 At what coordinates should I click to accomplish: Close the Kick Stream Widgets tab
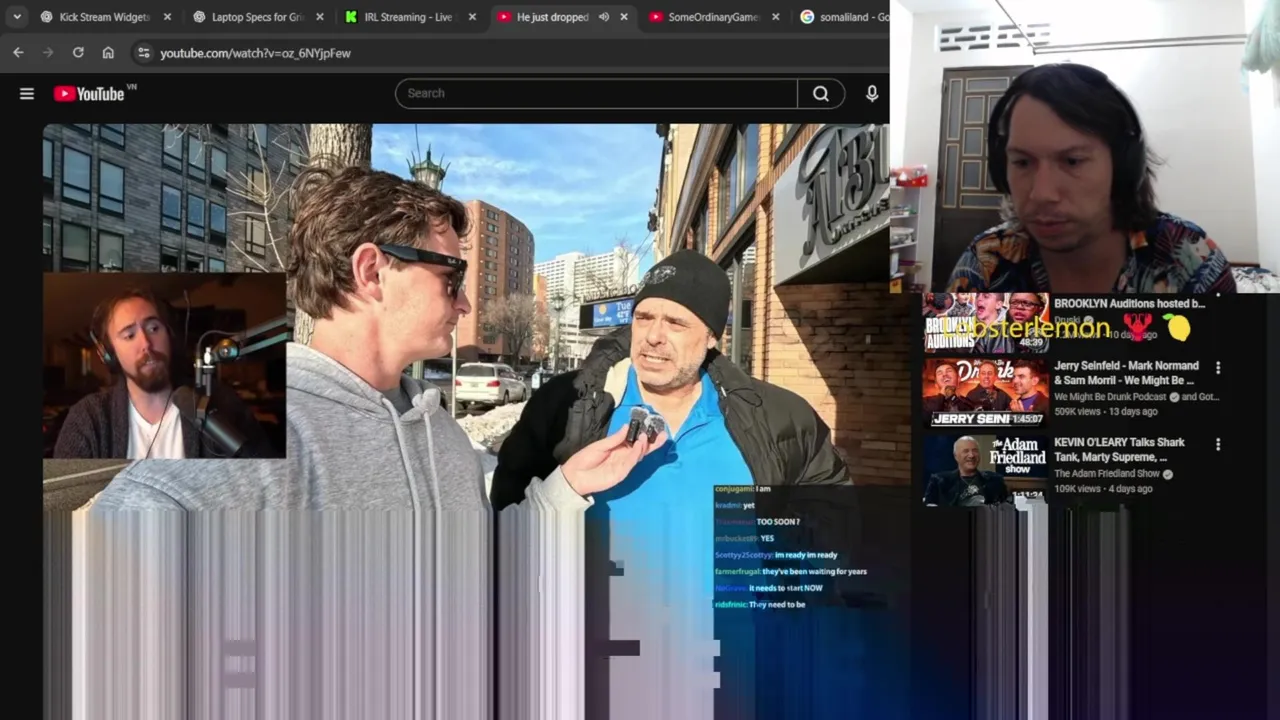pyautogui.click(x=167, y=17)
